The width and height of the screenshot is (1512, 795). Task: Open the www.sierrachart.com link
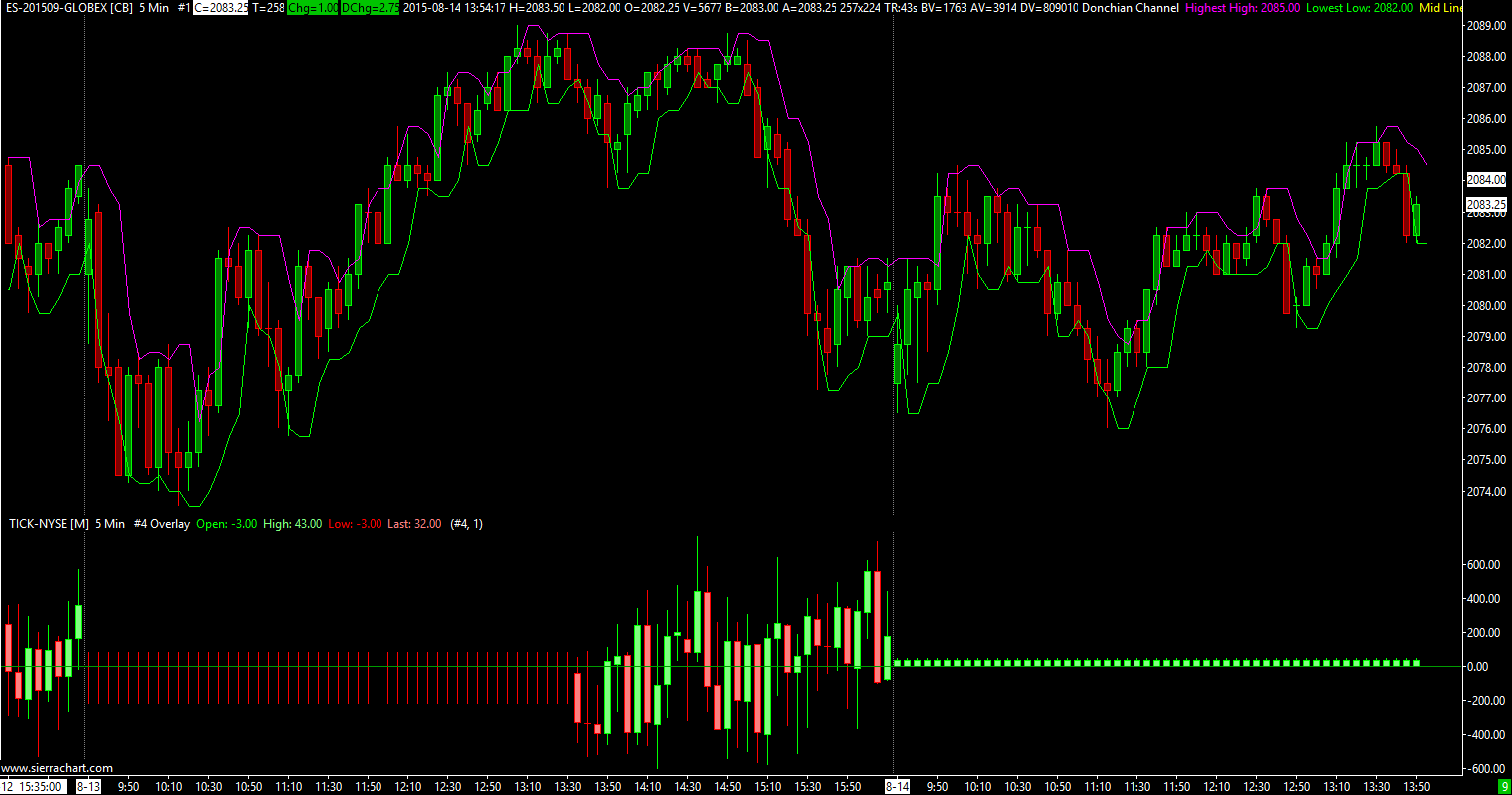58,768
